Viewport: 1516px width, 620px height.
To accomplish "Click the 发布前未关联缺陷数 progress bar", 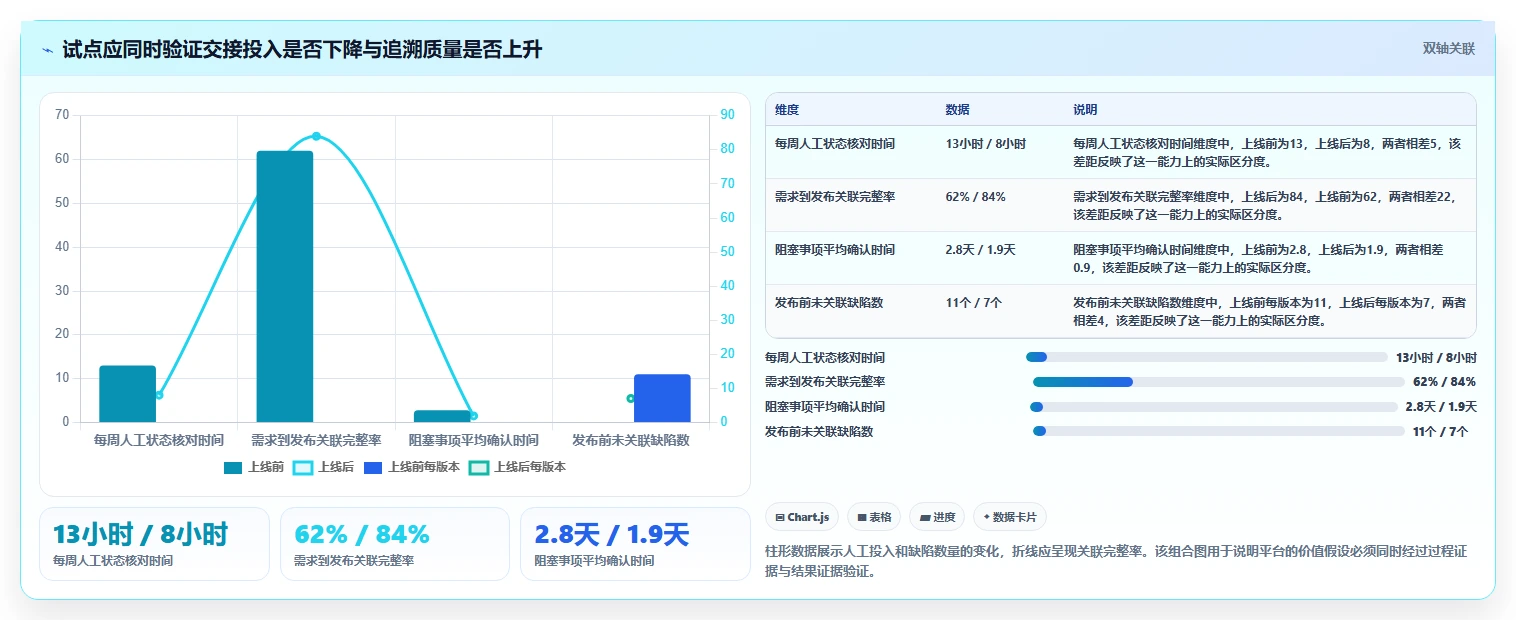I will point(1219,431).
